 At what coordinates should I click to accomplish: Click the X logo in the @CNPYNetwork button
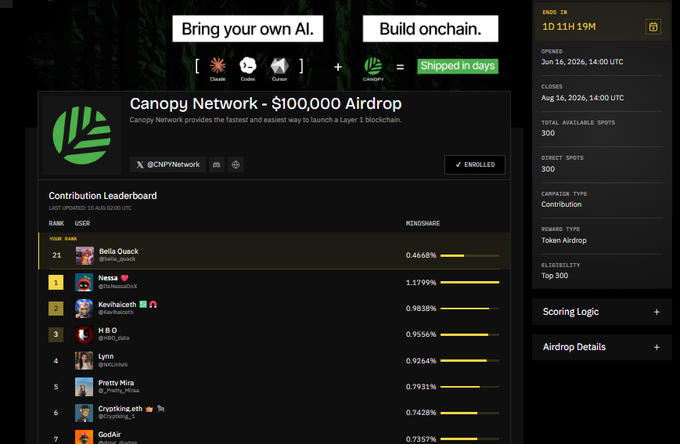click(140, 165)
